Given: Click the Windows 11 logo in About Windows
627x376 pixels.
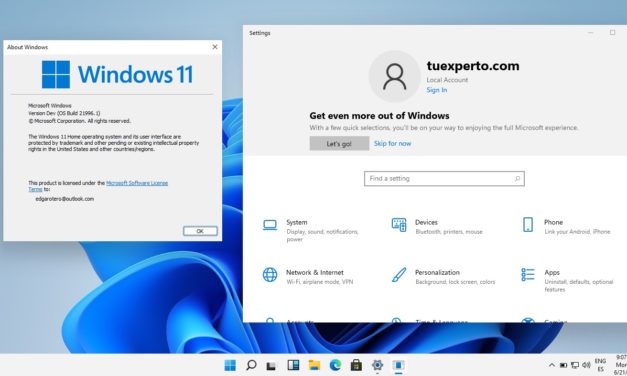Looking at the screenshot, I should point(117,74).
